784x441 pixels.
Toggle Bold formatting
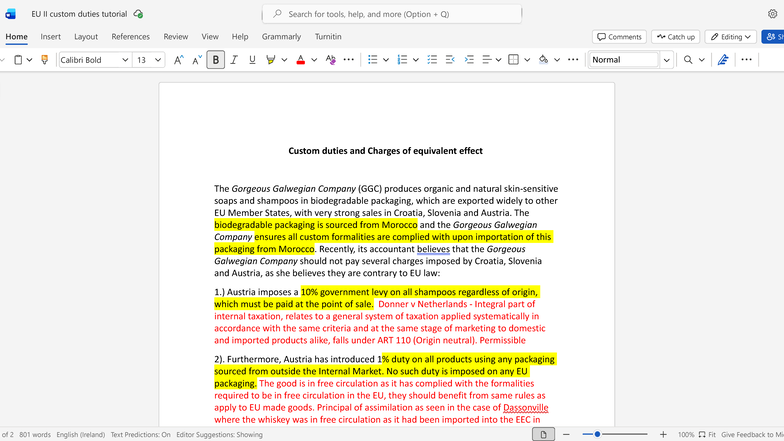tap(216, 60)
